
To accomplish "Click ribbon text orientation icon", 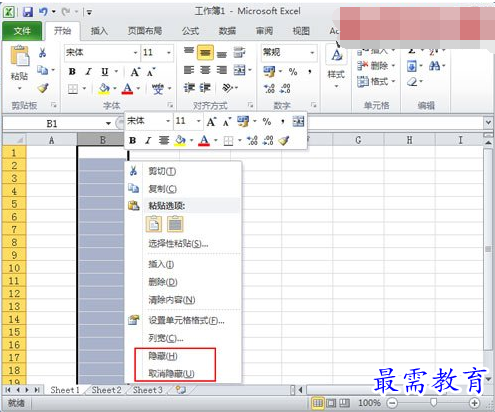I will click(x=227, y=88).
